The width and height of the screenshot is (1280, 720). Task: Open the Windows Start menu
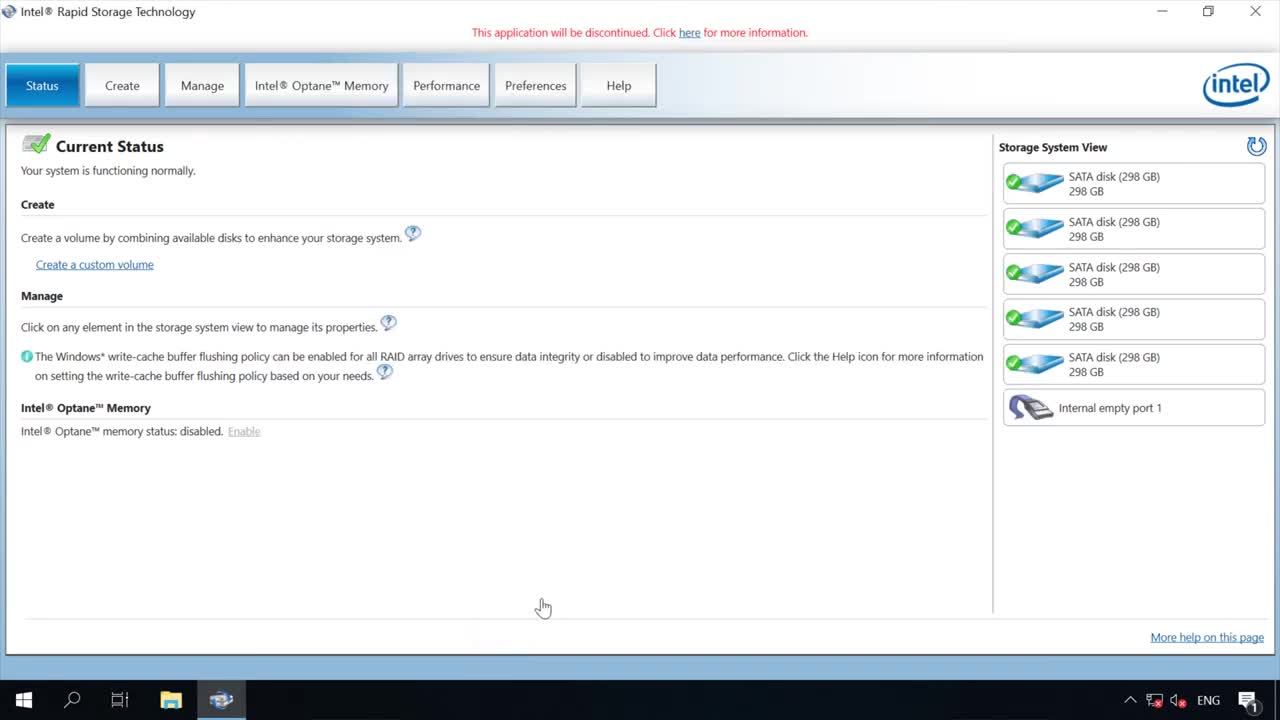click(x=24, y=700)
